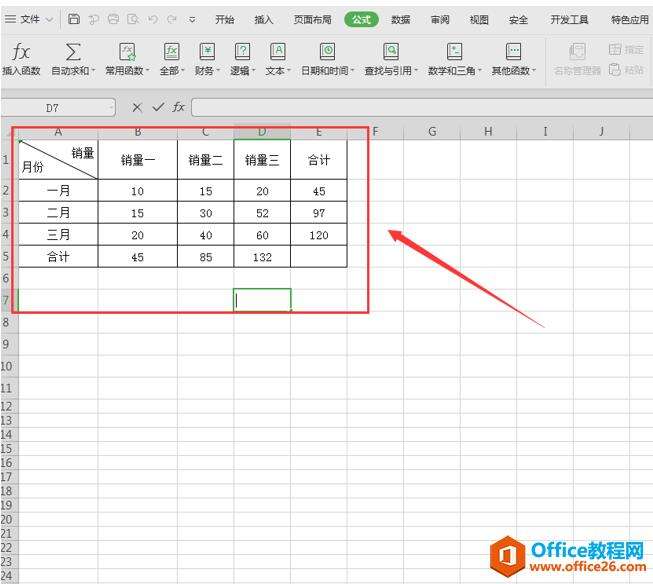Expand the 自动求和 dropdown arrow
Image resolution: width=653 pixels, height=584 pixels.
click(93, 70)
